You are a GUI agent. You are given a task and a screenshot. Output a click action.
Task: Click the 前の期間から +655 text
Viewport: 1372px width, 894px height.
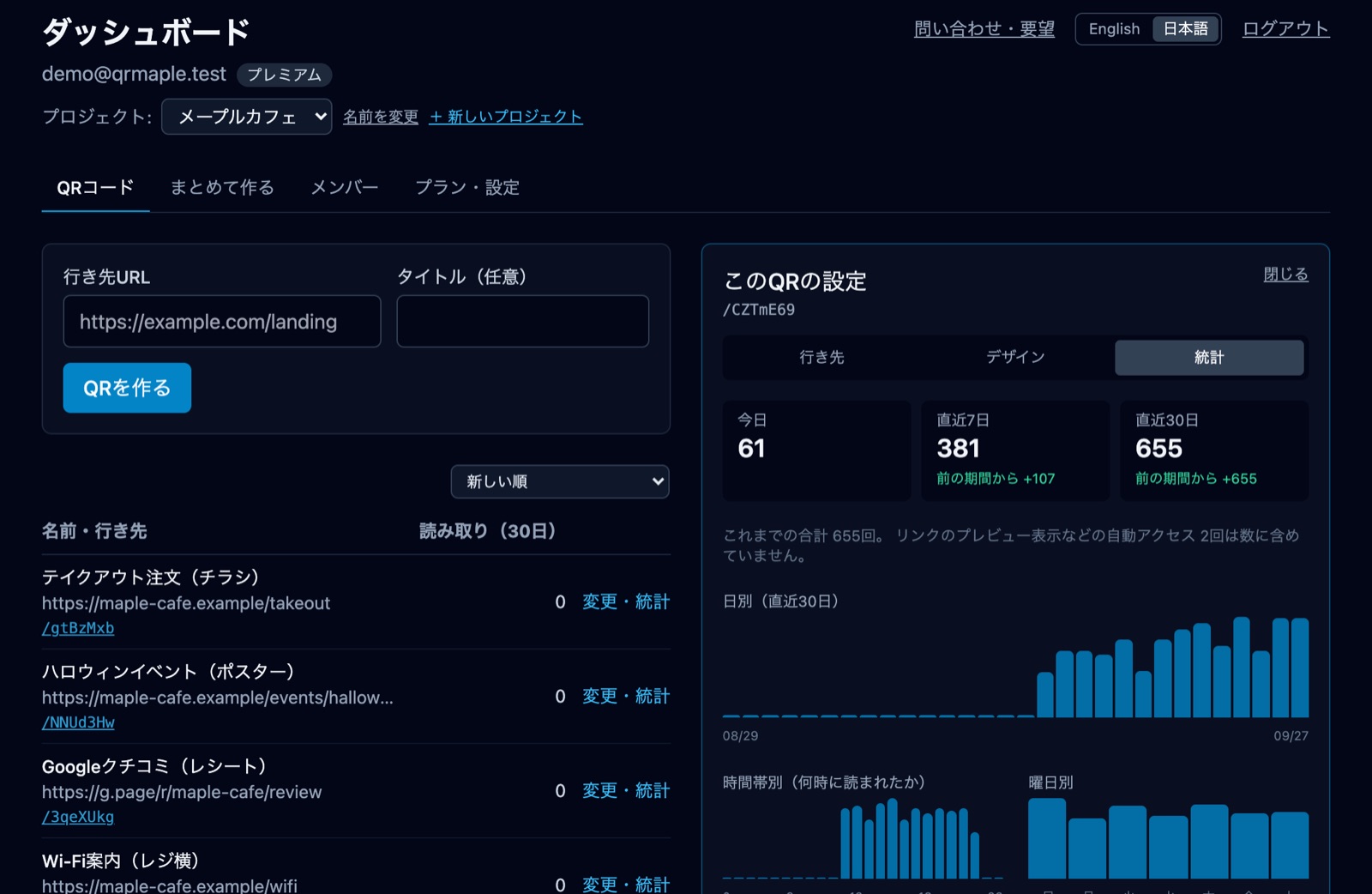pos(1196,479)
